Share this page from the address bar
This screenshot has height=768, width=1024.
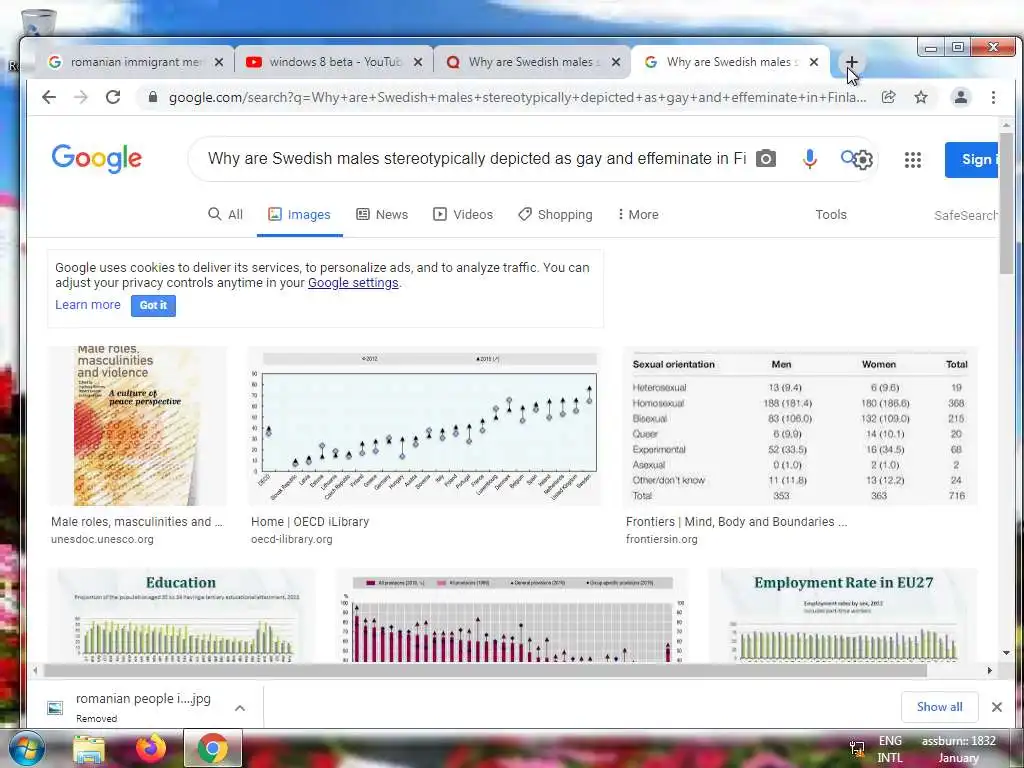tap(888, 97)
